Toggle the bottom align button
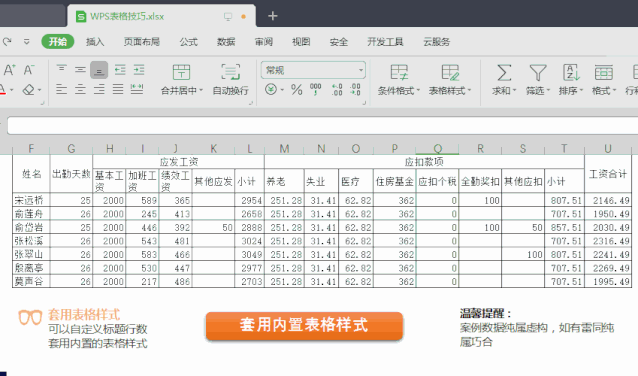The width and height of the screenshot is (638, 376). (x=99, y=70)
